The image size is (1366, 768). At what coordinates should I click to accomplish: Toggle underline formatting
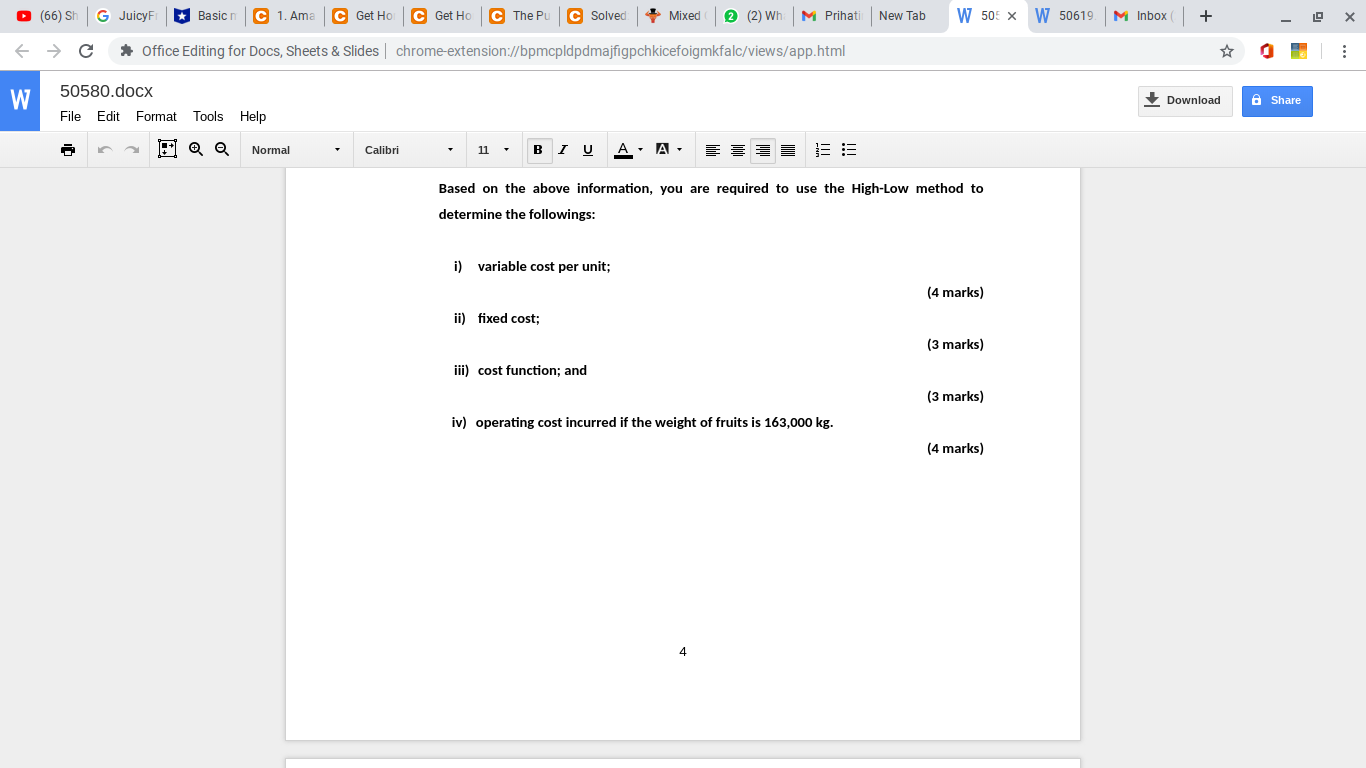[x=588, y=150]
